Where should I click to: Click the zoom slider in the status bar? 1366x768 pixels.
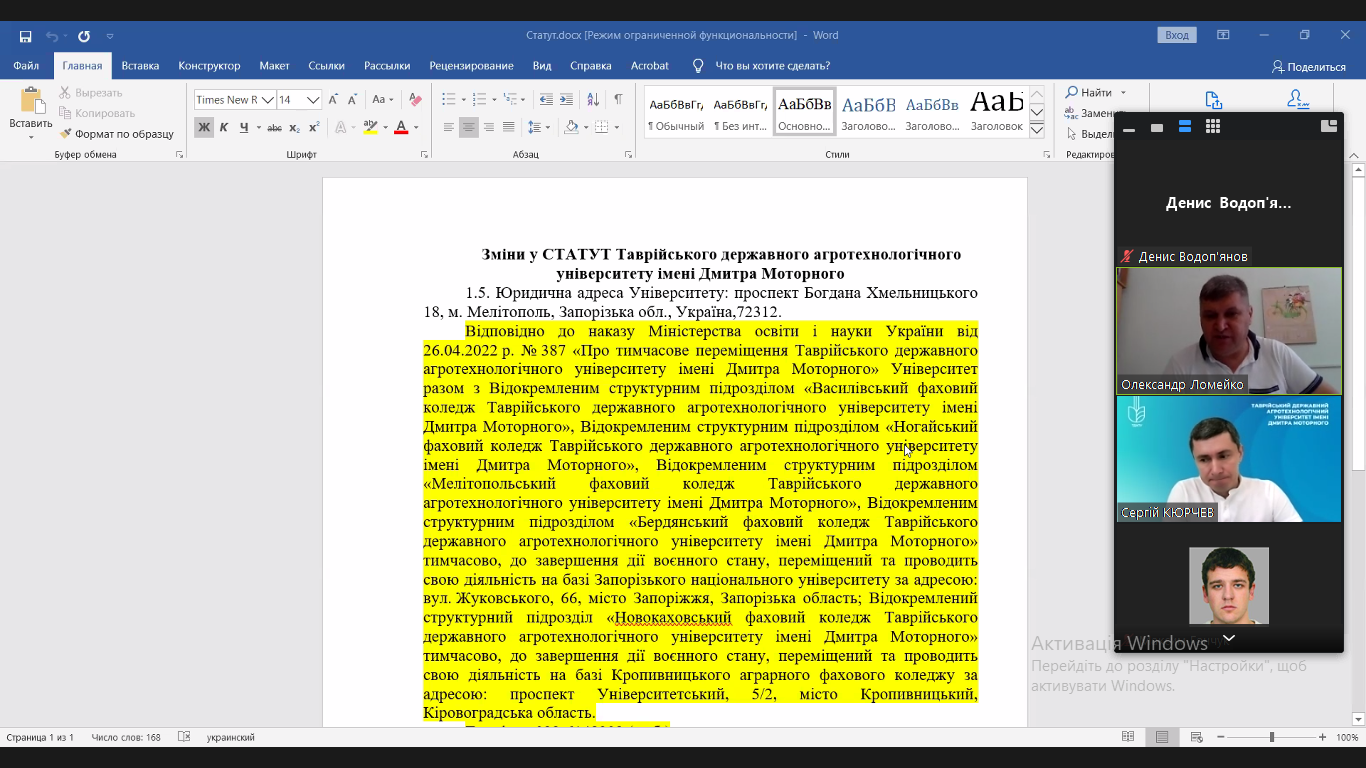click(1272, 737)
